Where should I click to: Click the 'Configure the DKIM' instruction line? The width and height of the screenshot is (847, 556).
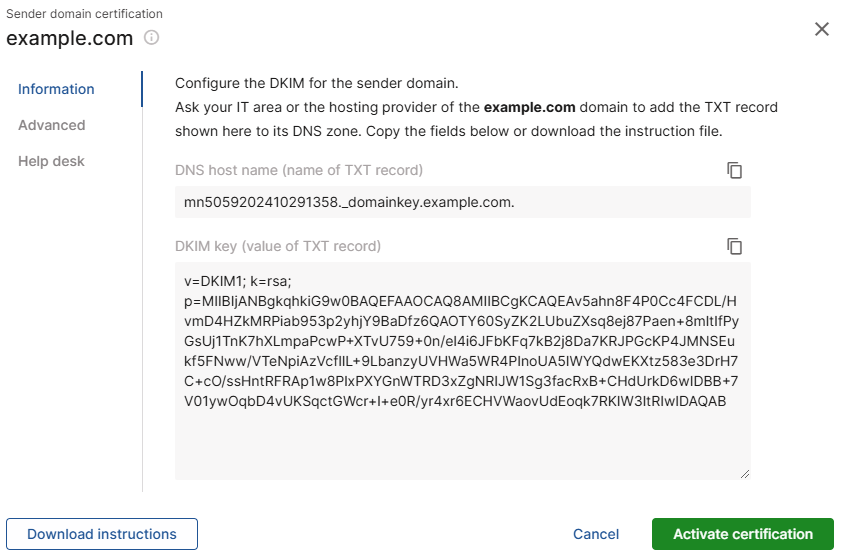click(x=316, y=83)
